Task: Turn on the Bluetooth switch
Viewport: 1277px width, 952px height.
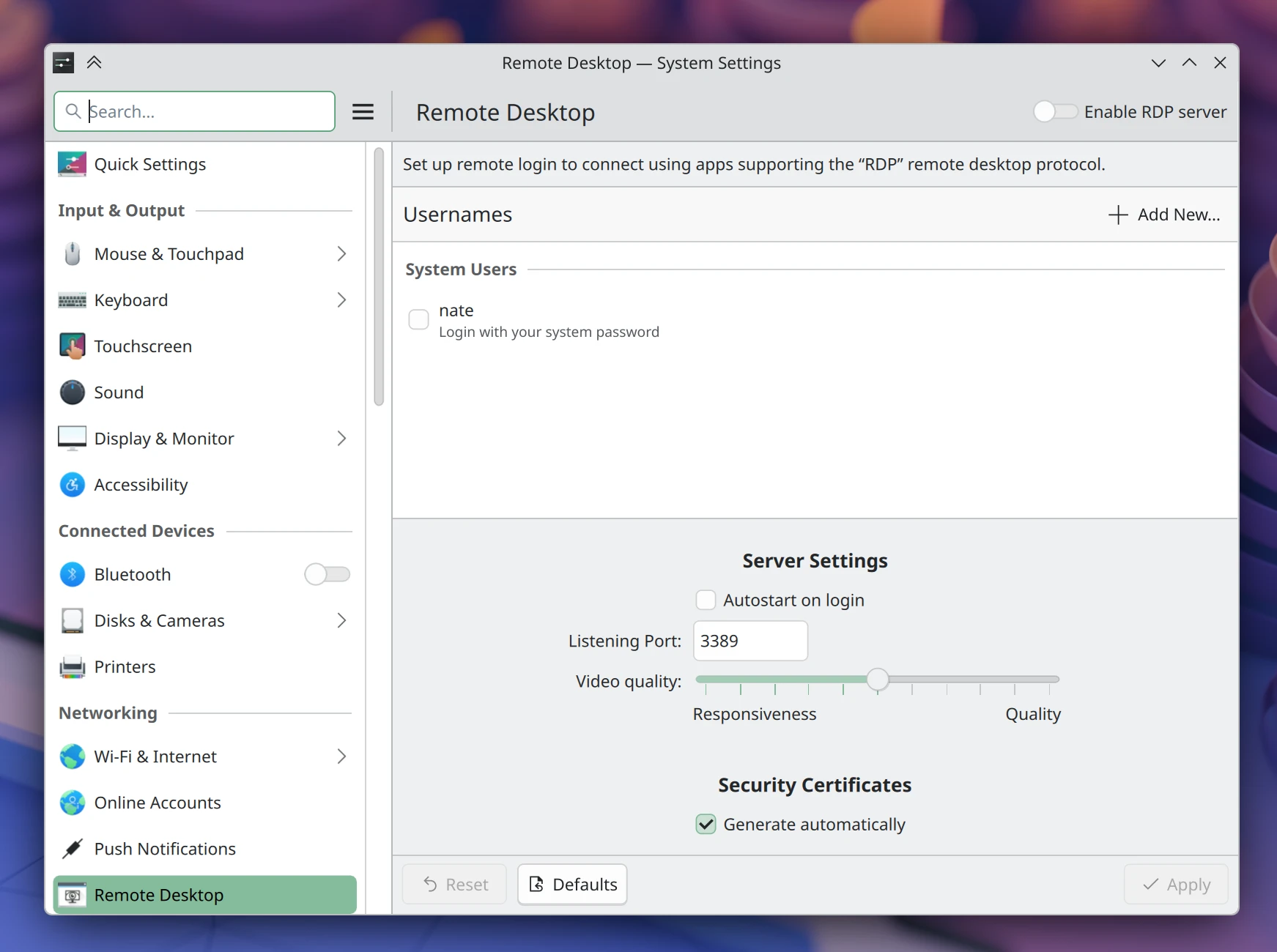Action: 327,575
